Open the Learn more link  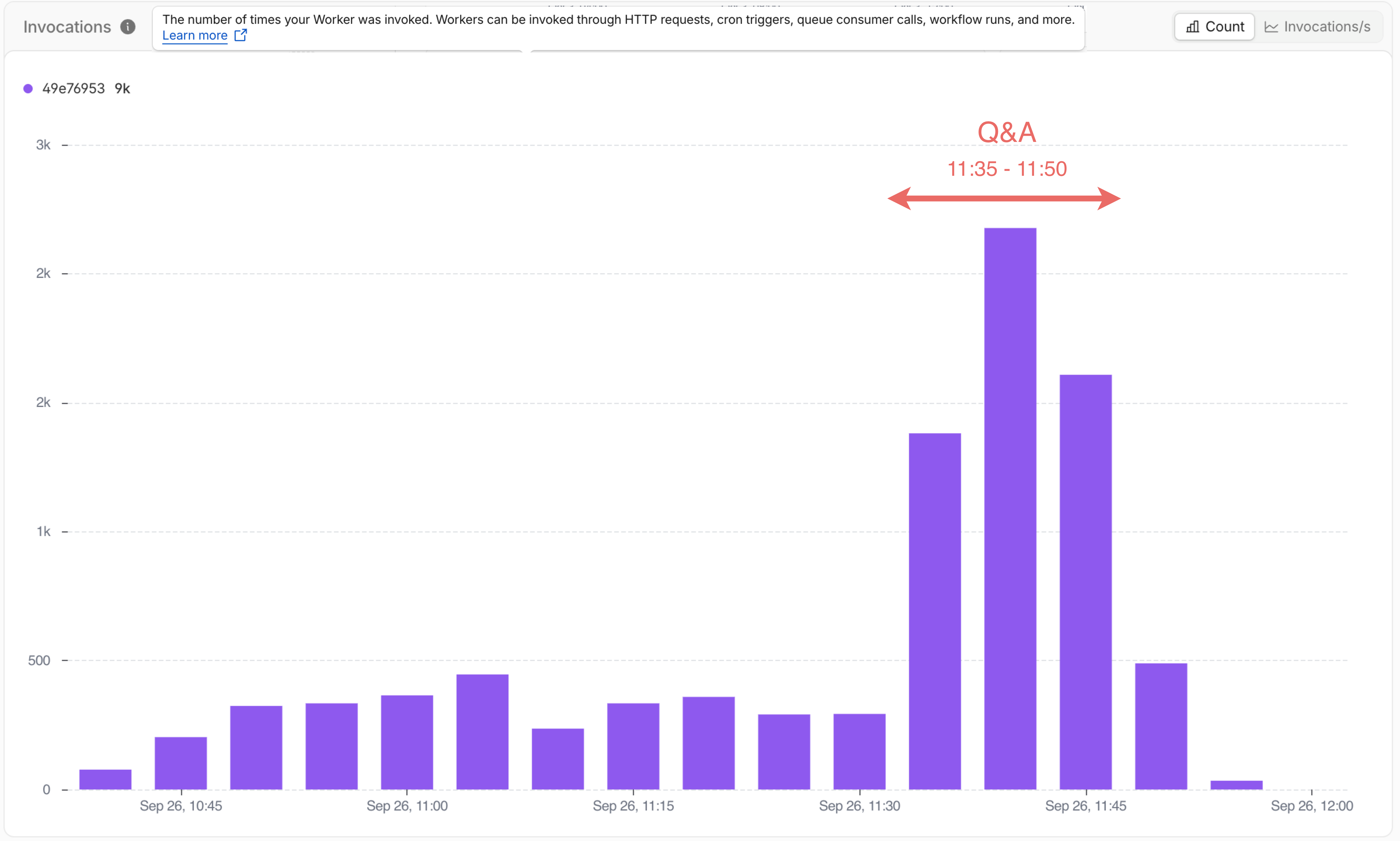pyautogui.click(x=195, y=35)
